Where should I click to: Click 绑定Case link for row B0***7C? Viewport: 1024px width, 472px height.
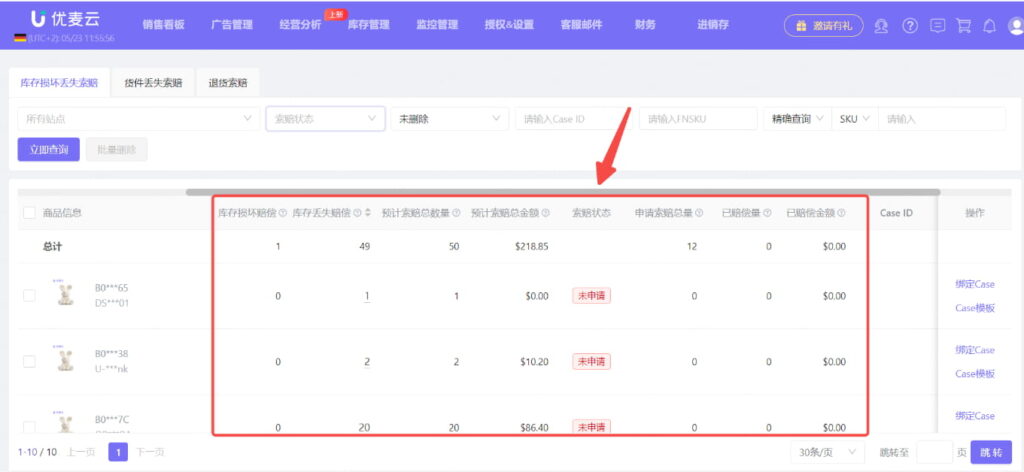pyautogui.click(x=974, y=416)
